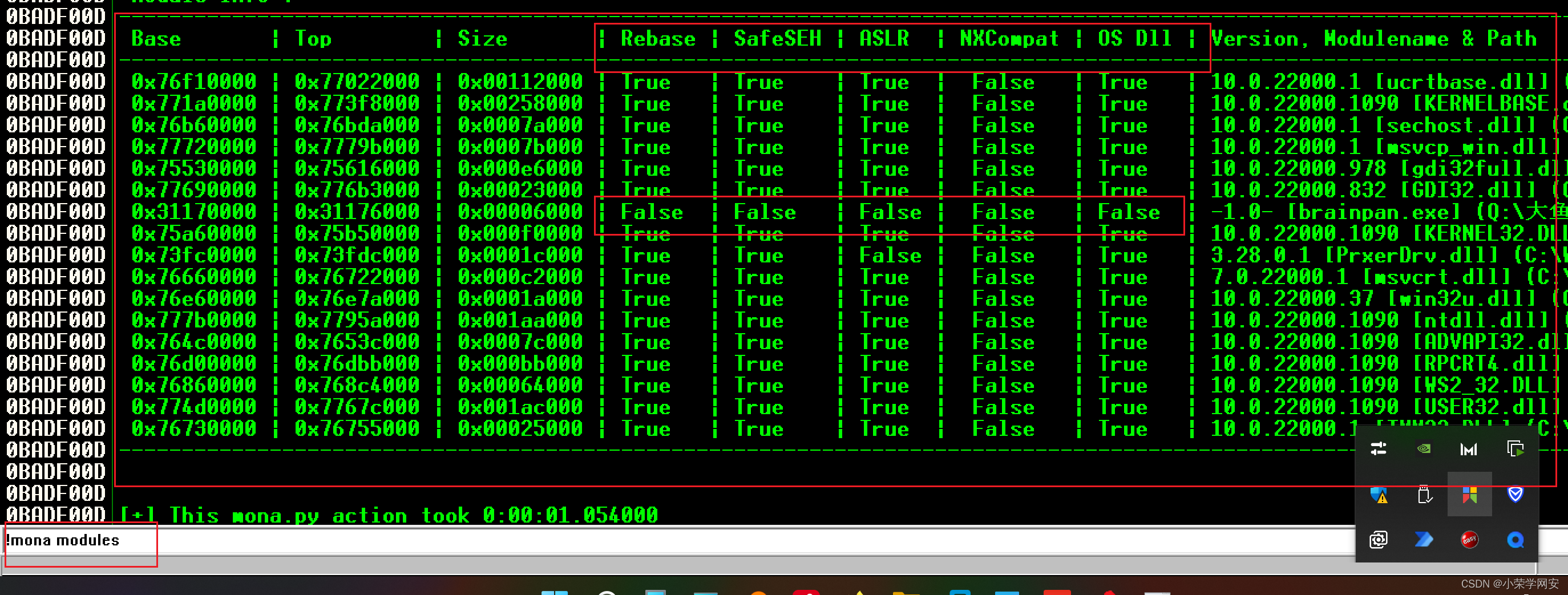Click 'This mona.py action took' status line
This screenshot has height=595, width=1568.
tap(389, 515)
